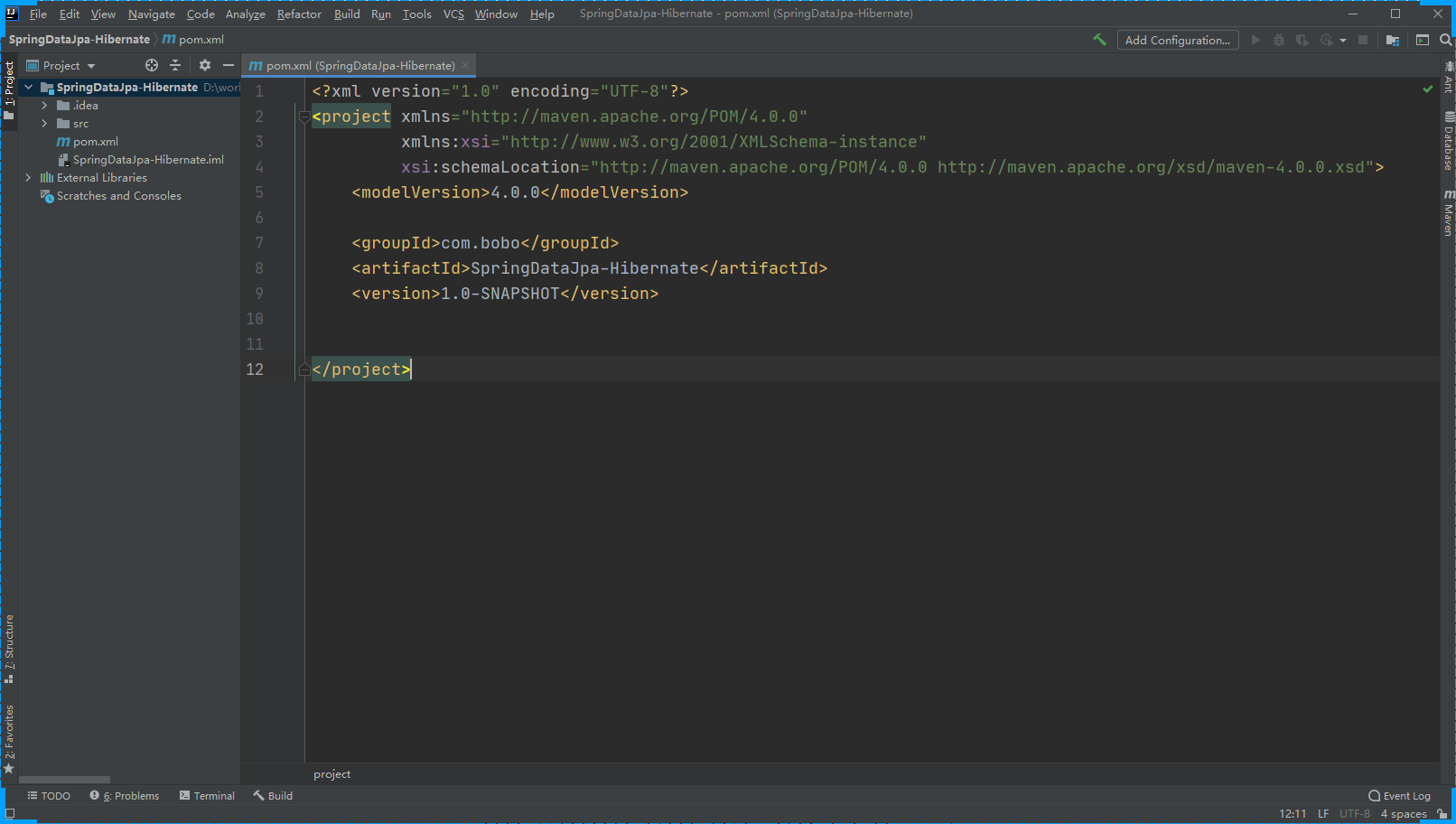Open the Maven tool window
The image size is (1456, 824).
coord(1448,213)
